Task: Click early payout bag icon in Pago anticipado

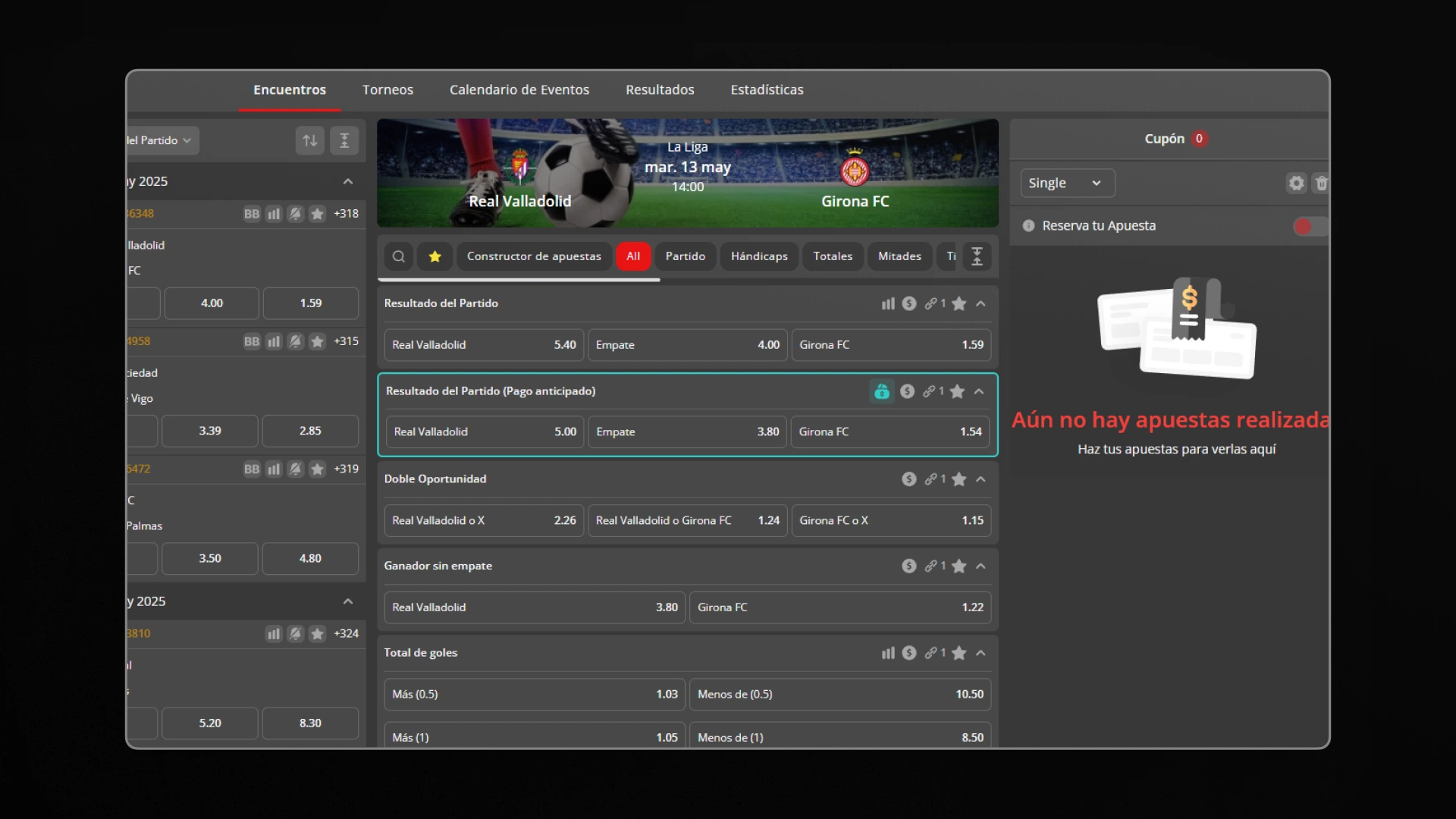Action: coord(881,391)
